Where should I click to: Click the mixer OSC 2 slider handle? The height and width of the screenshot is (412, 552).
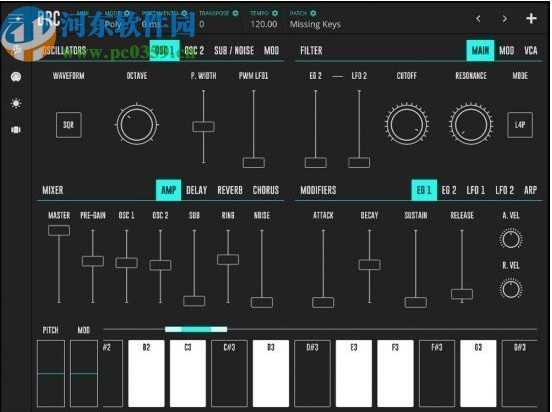pos(160,265)
